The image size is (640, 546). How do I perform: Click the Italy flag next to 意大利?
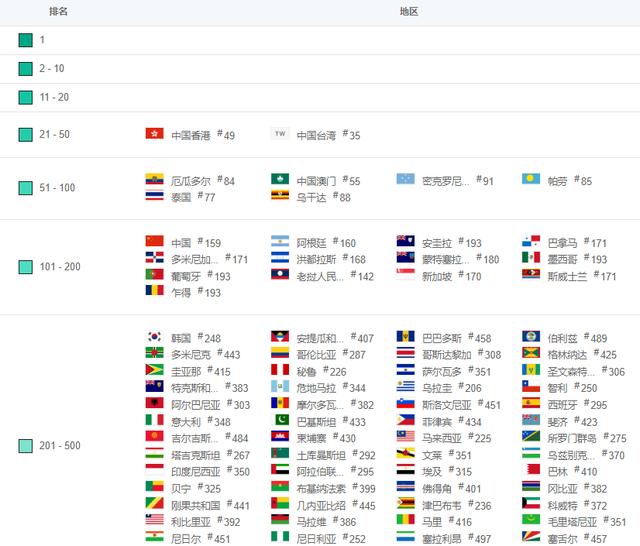coord(154,420)
